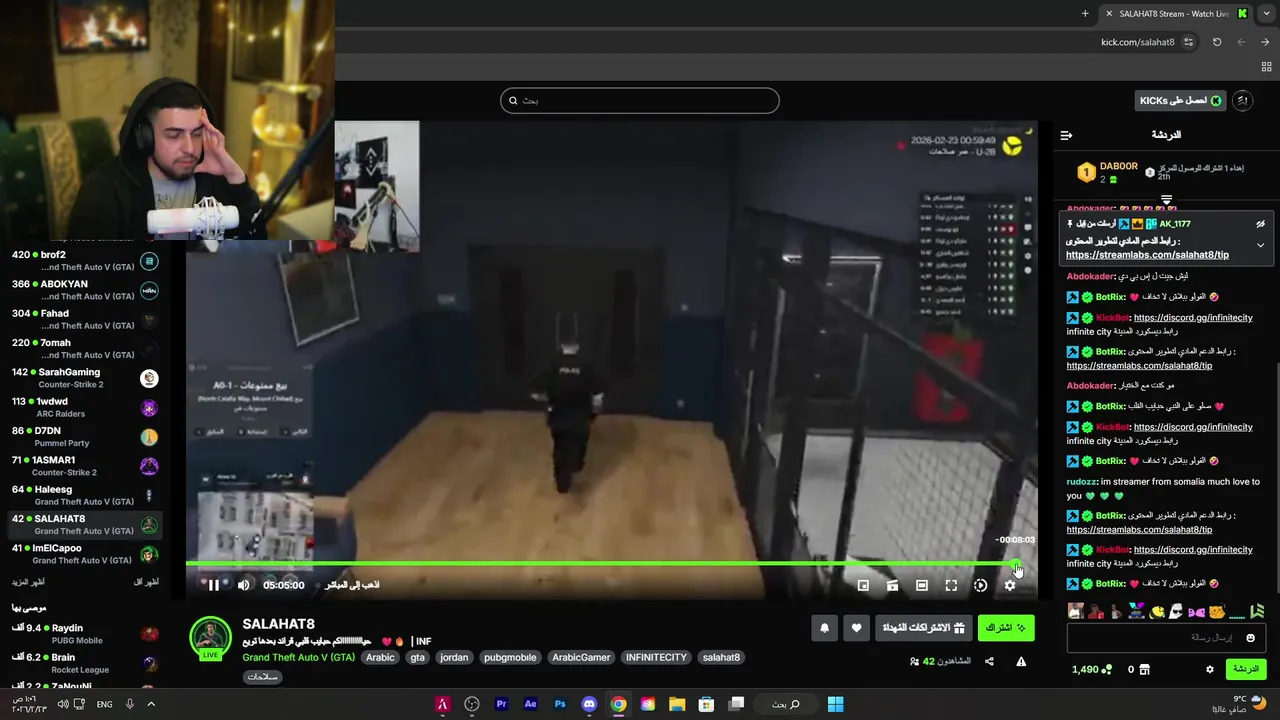Select the INFINITECITY tag
Screen dimensions: 1280x720
coord(656,657)
